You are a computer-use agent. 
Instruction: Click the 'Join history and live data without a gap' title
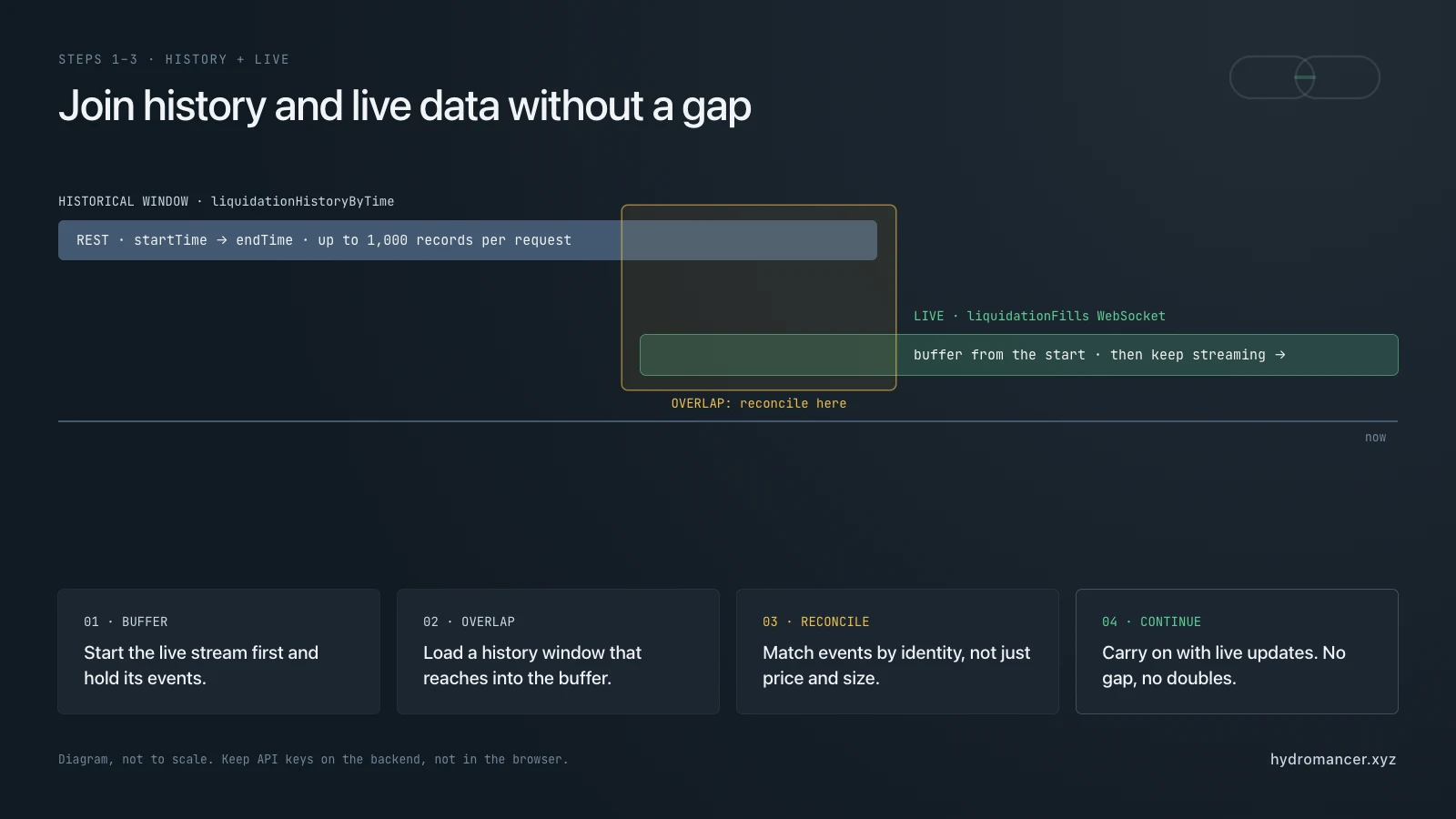tap(405, 106)
